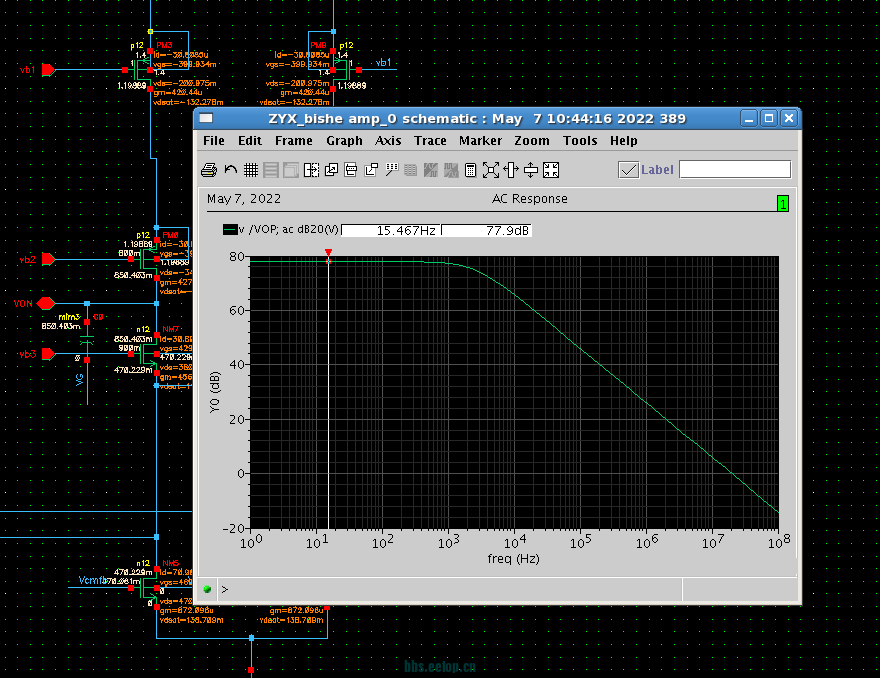The width and height of the screenshot is (880, 678).
Task: Toggle the /VOP trace legend box
Action: coord(229,230)
